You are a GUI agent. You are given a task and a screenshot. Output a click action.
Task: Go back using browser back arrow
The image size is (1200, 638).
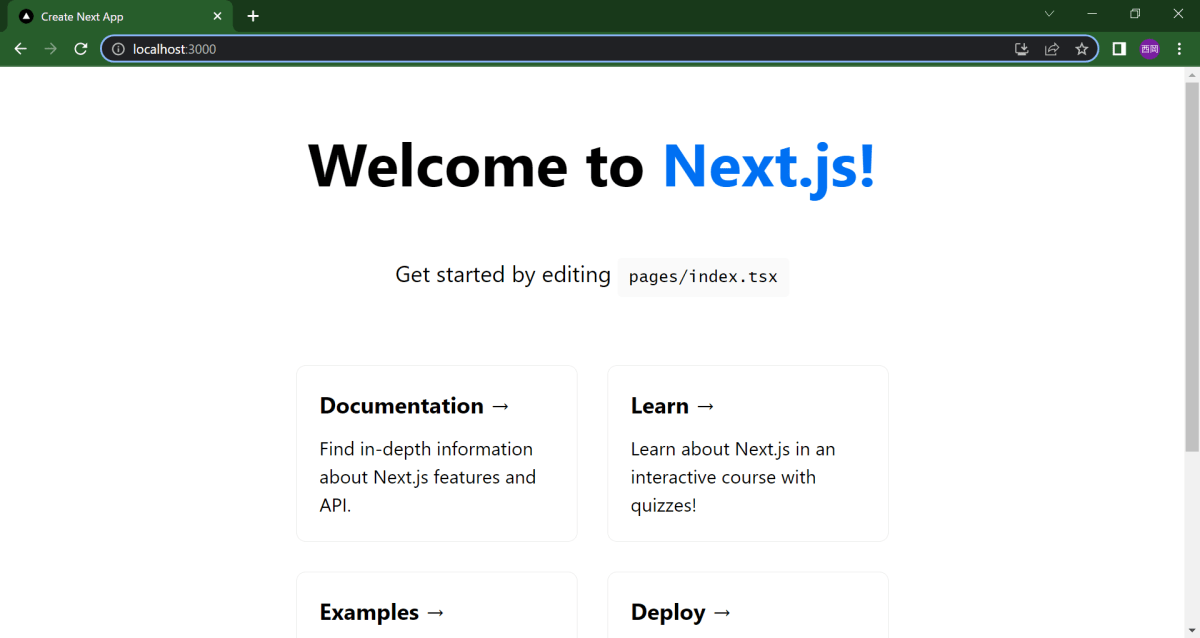(21, 48)
